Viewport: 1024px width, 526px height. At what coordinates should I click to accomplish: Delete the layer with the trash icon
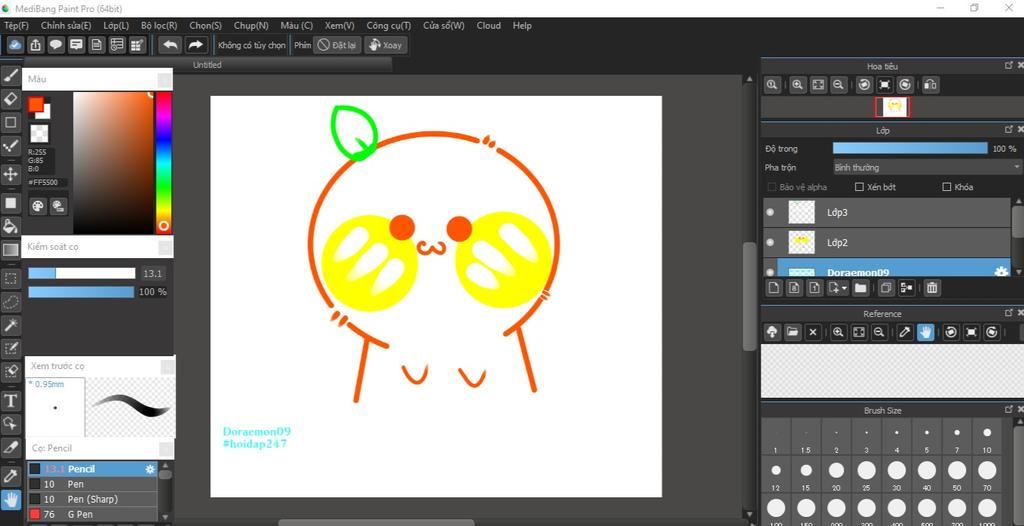click(x=932, y=288)
